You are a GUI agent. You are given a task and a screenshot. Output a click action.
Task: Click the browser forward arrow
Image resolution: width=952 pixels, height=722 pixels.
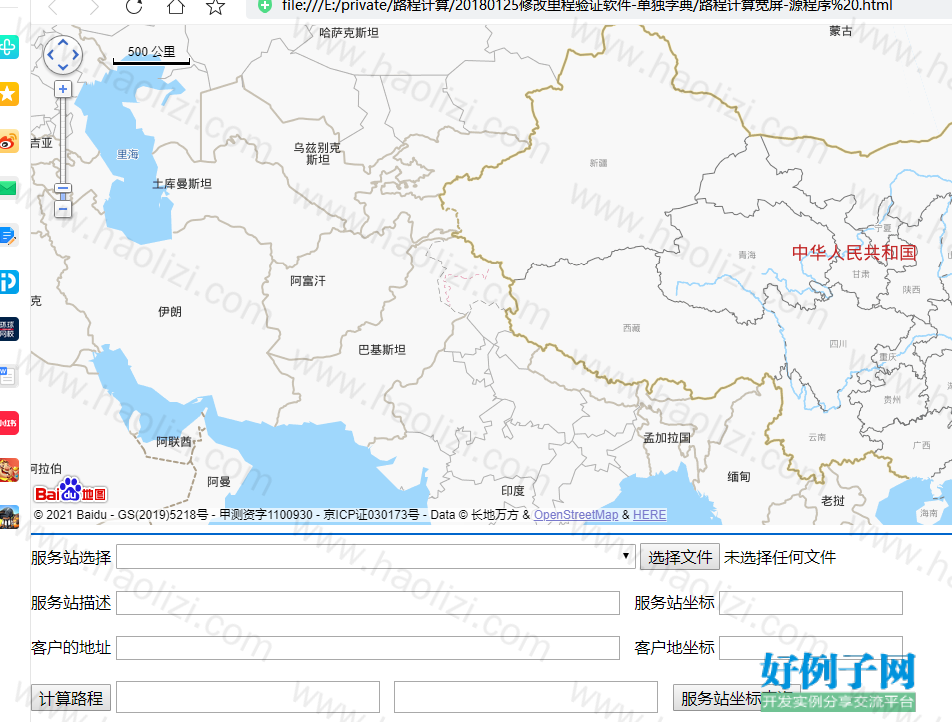[93, 6]
